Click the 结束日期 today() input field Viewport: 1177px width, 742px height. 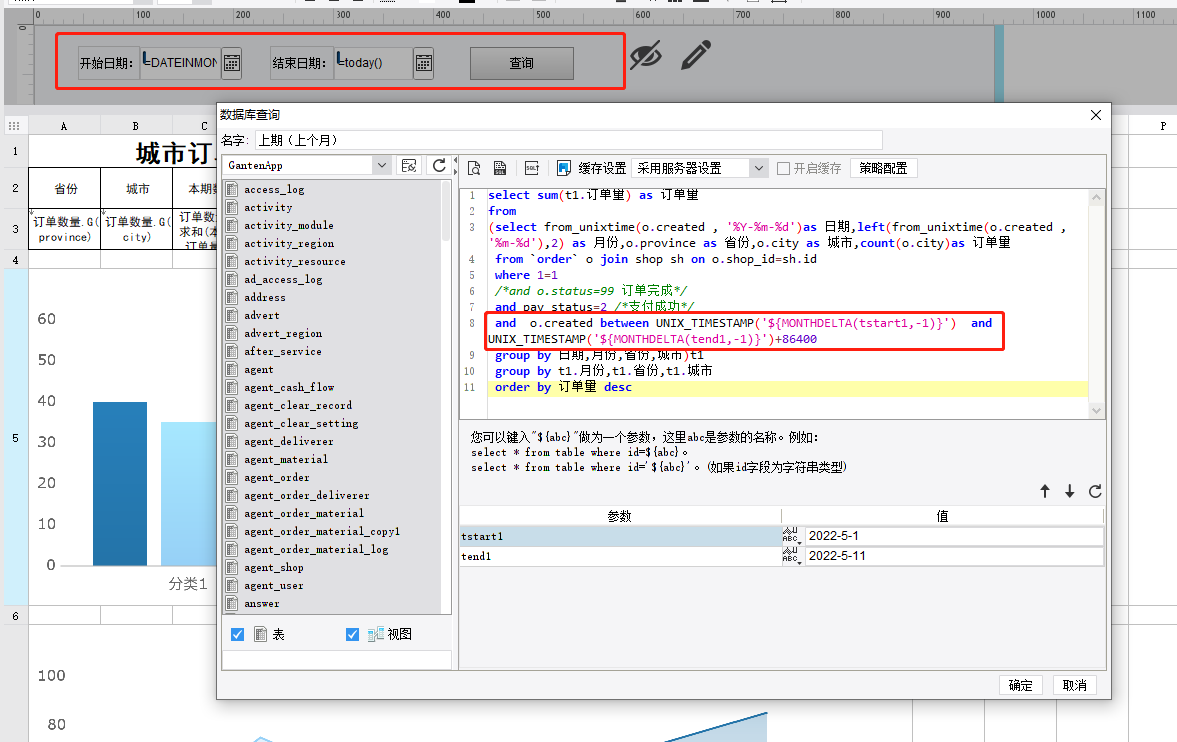(x=374, y=63)
